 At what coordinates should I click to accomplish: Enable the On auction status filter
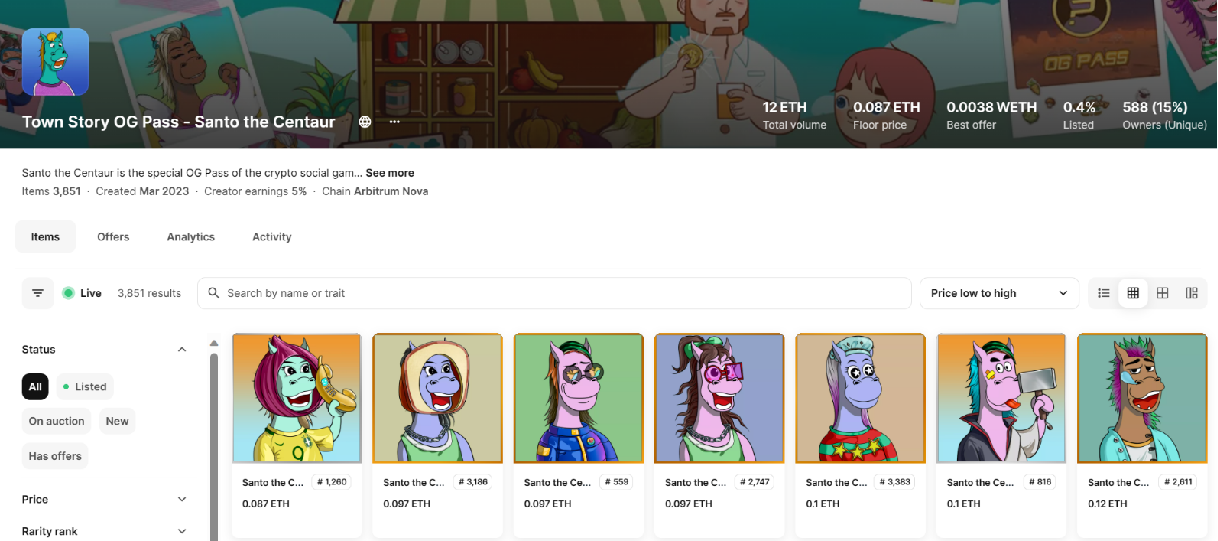point(56,421)
